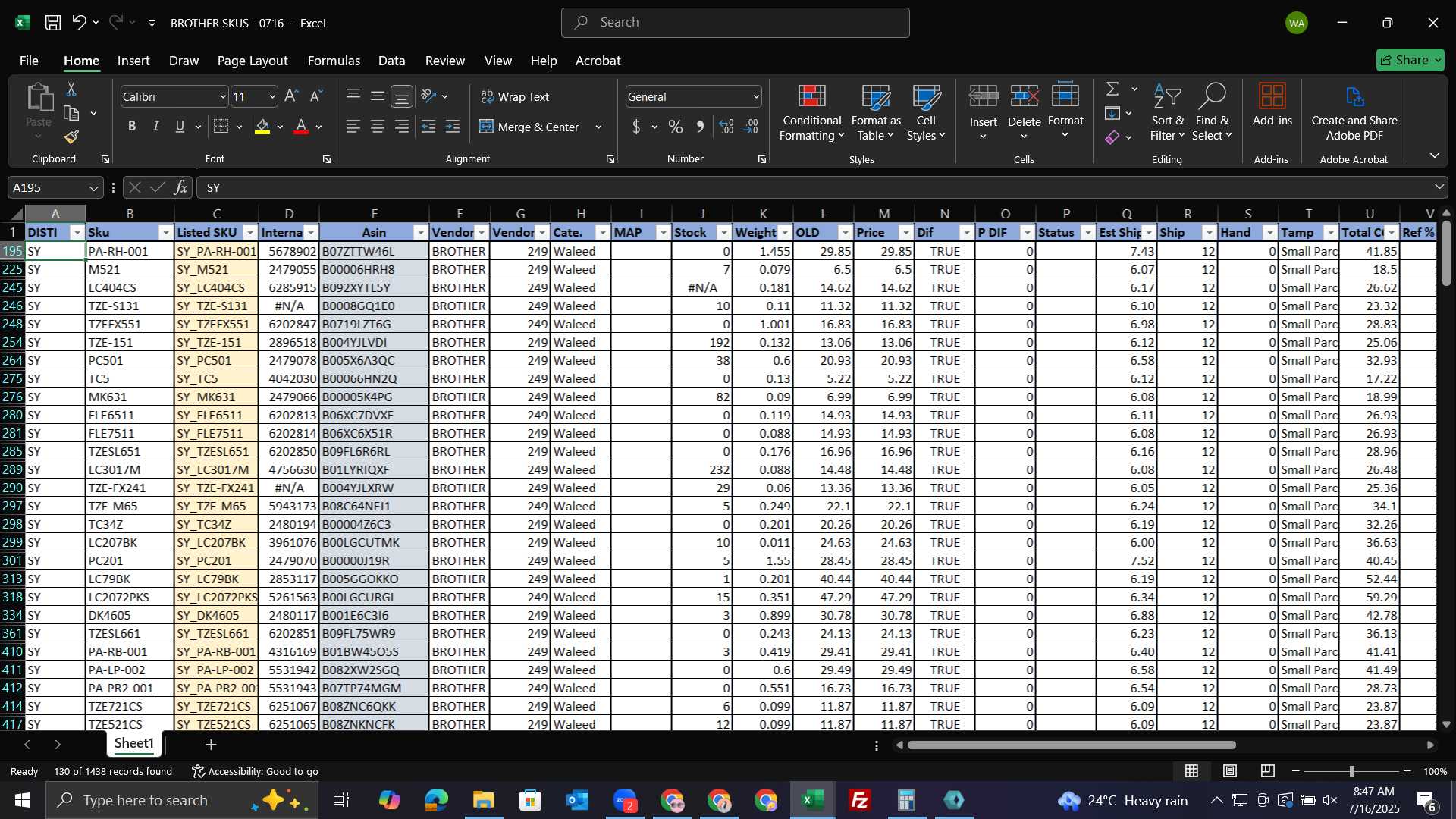Click the yellow Fill Color swatch

263,127
